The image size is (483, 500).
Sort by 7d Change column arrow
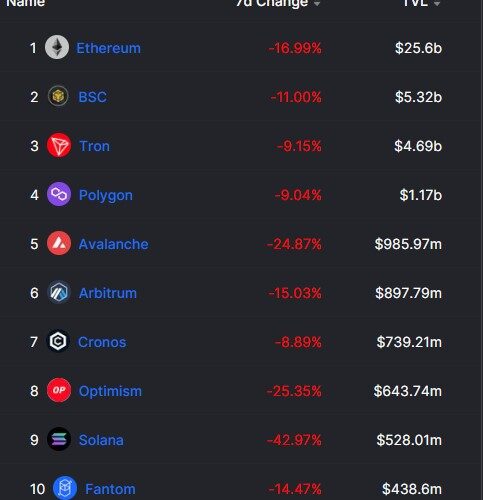317,3
